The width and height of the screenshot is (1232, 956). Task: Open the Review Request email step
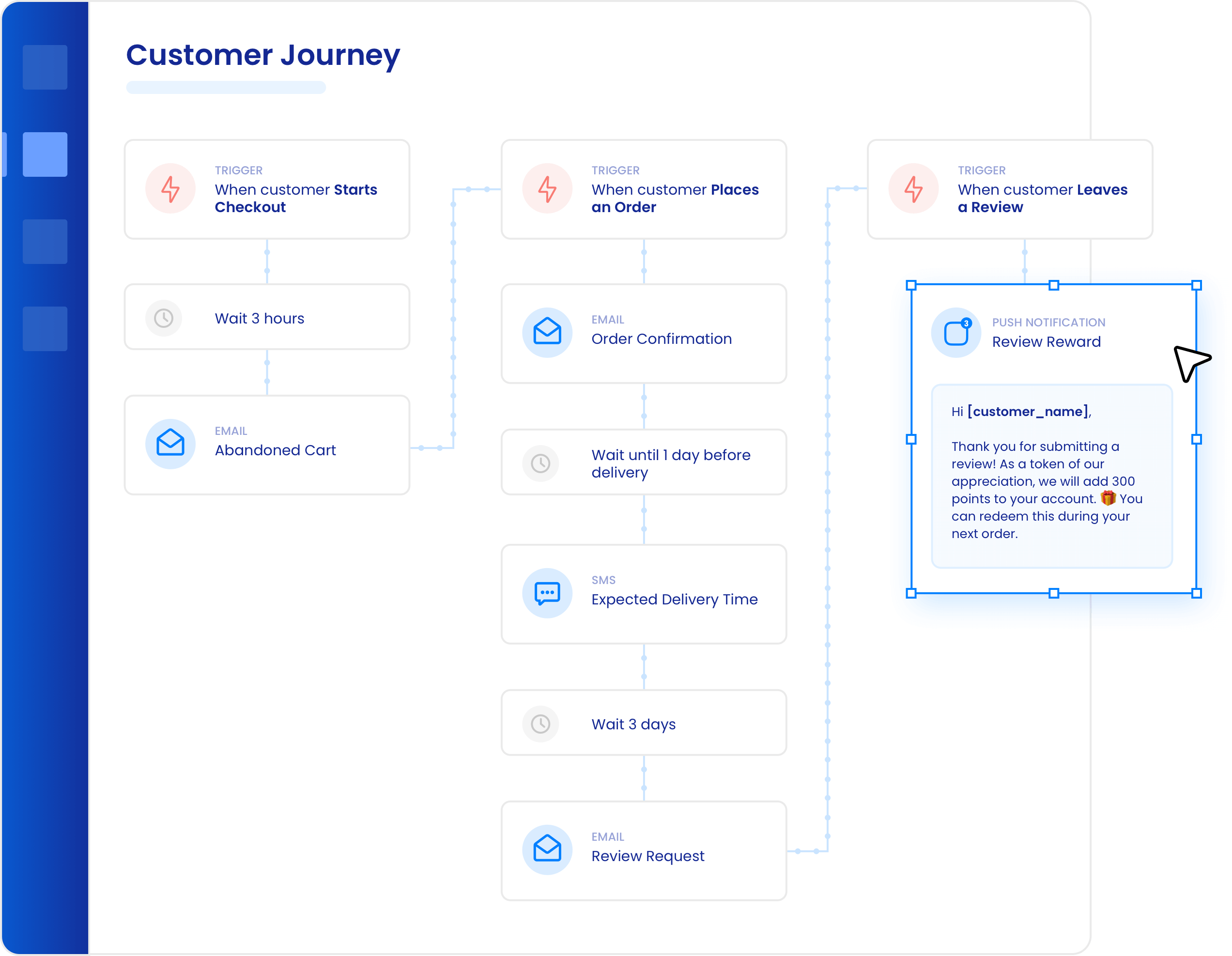coord(644,851)
